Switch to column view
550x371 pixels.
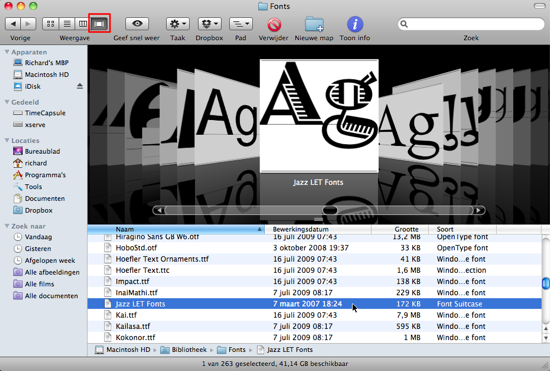pyautogui.click(x=82, y=24)
